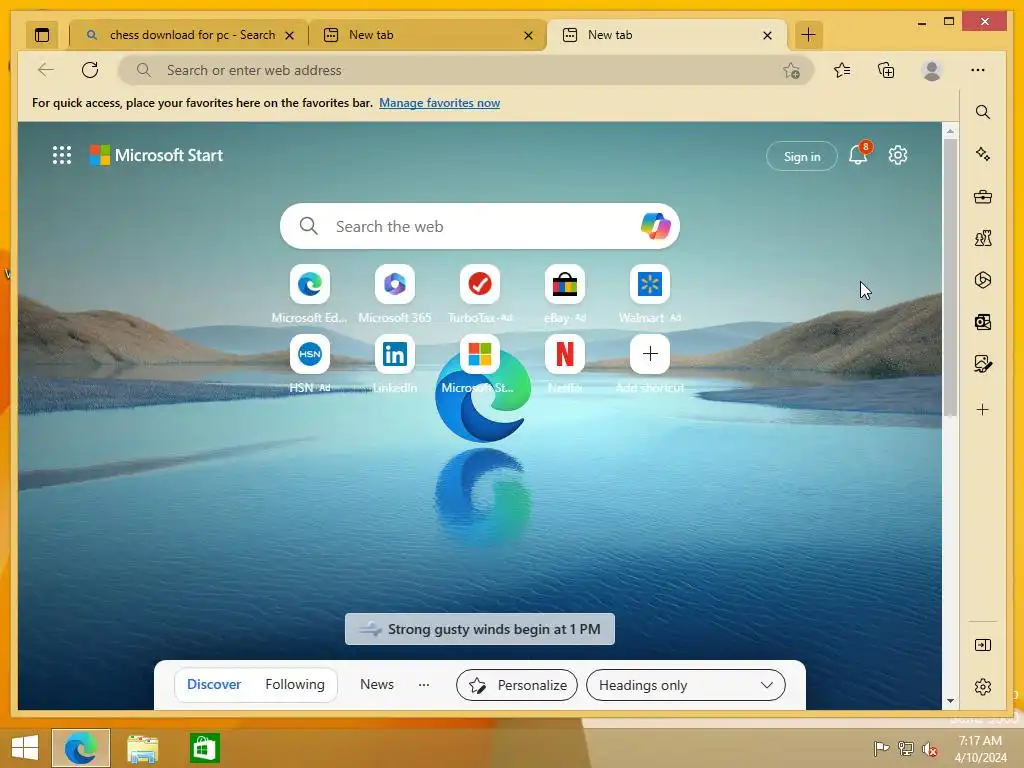The width and height of the screenshot is (1024, 768).
Task: Switch to the middle New tab
Action: pos(427,35)
